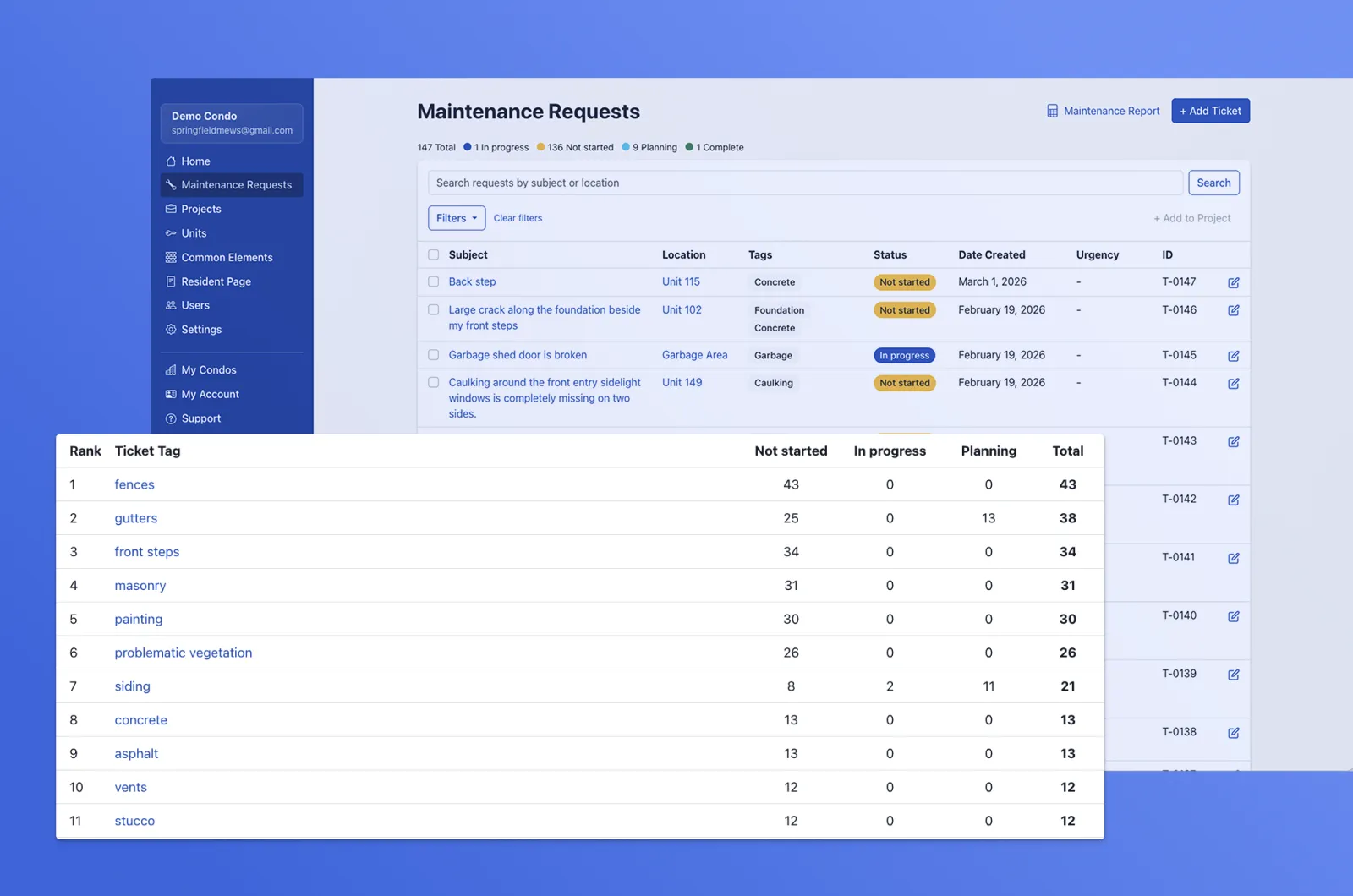Click the calculator icon beside Maintenance Report
The height and width of the screenshot is (896, 1353).
tap(1053, 112)
